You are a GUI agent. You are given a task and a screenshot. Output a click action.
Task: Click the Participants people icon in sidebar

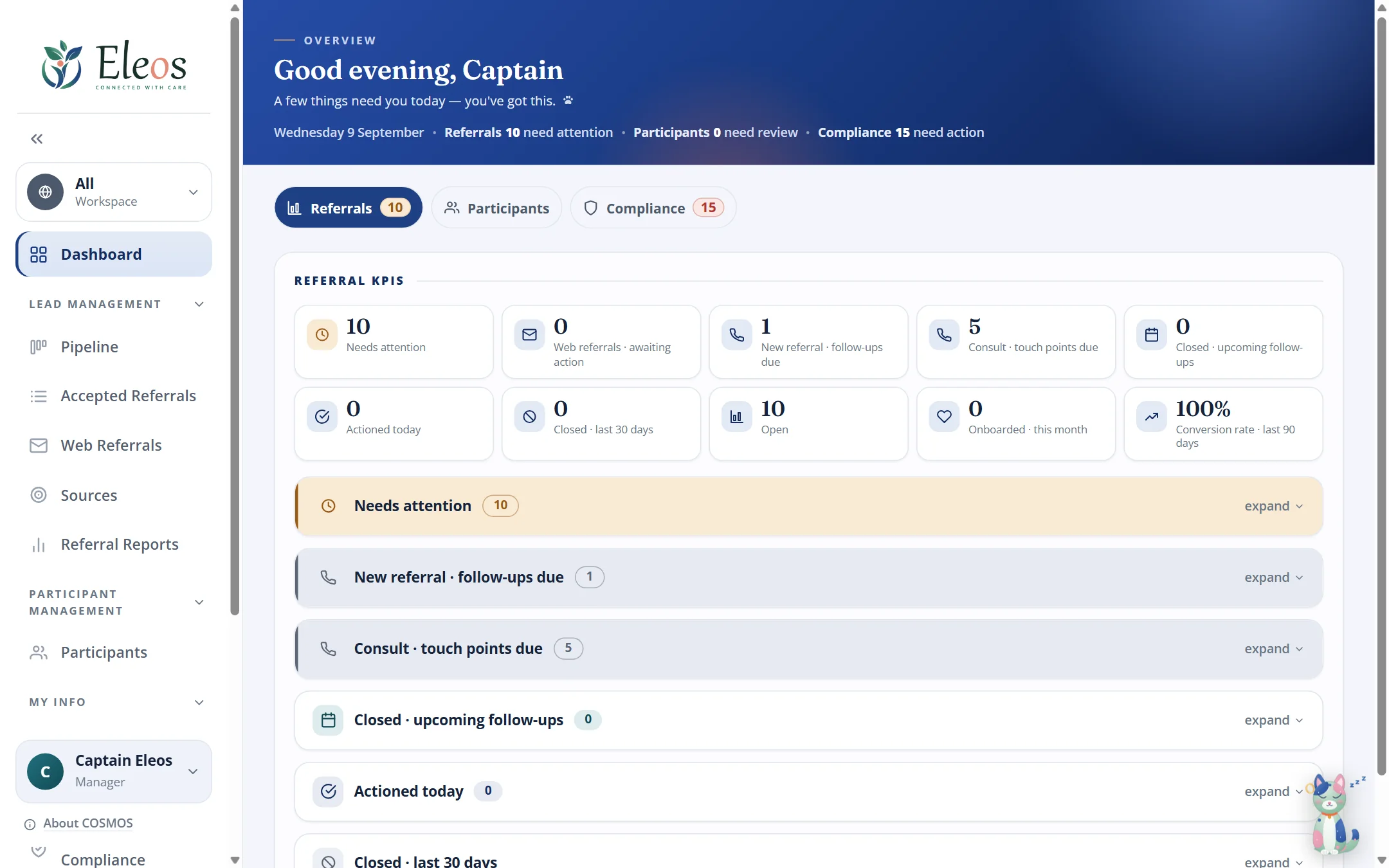coord(39,653)
